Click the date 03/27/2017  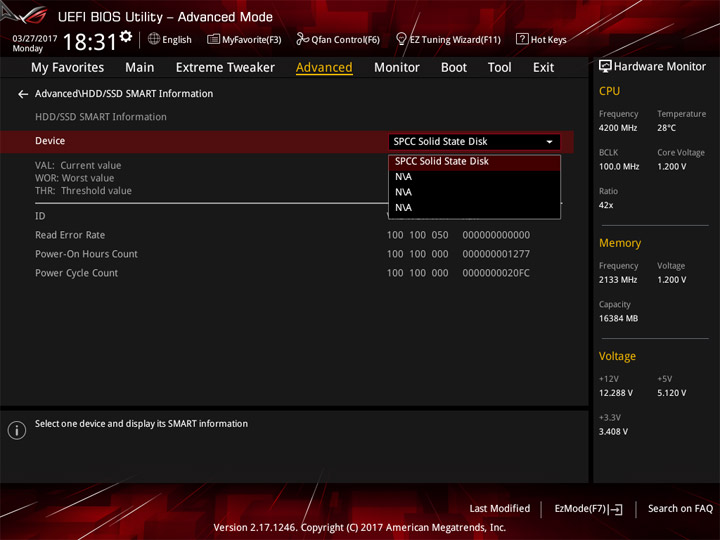(35, 39)
